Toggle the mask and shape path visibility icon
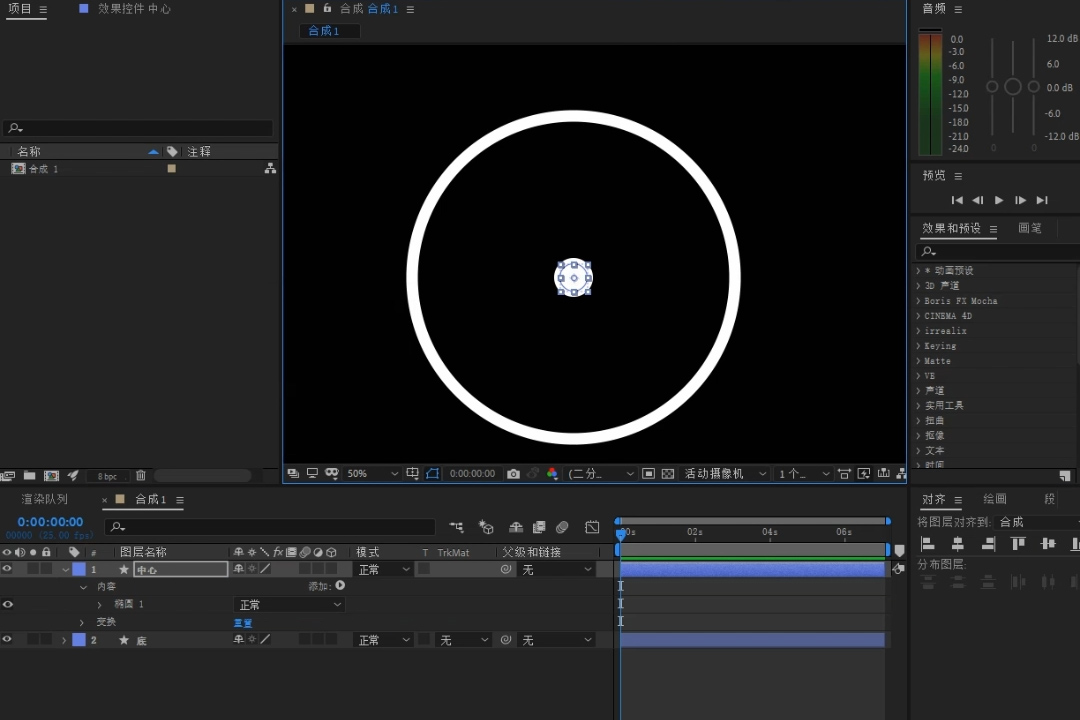The height and width of the screenshot is (720, 1080). point(433,473)
